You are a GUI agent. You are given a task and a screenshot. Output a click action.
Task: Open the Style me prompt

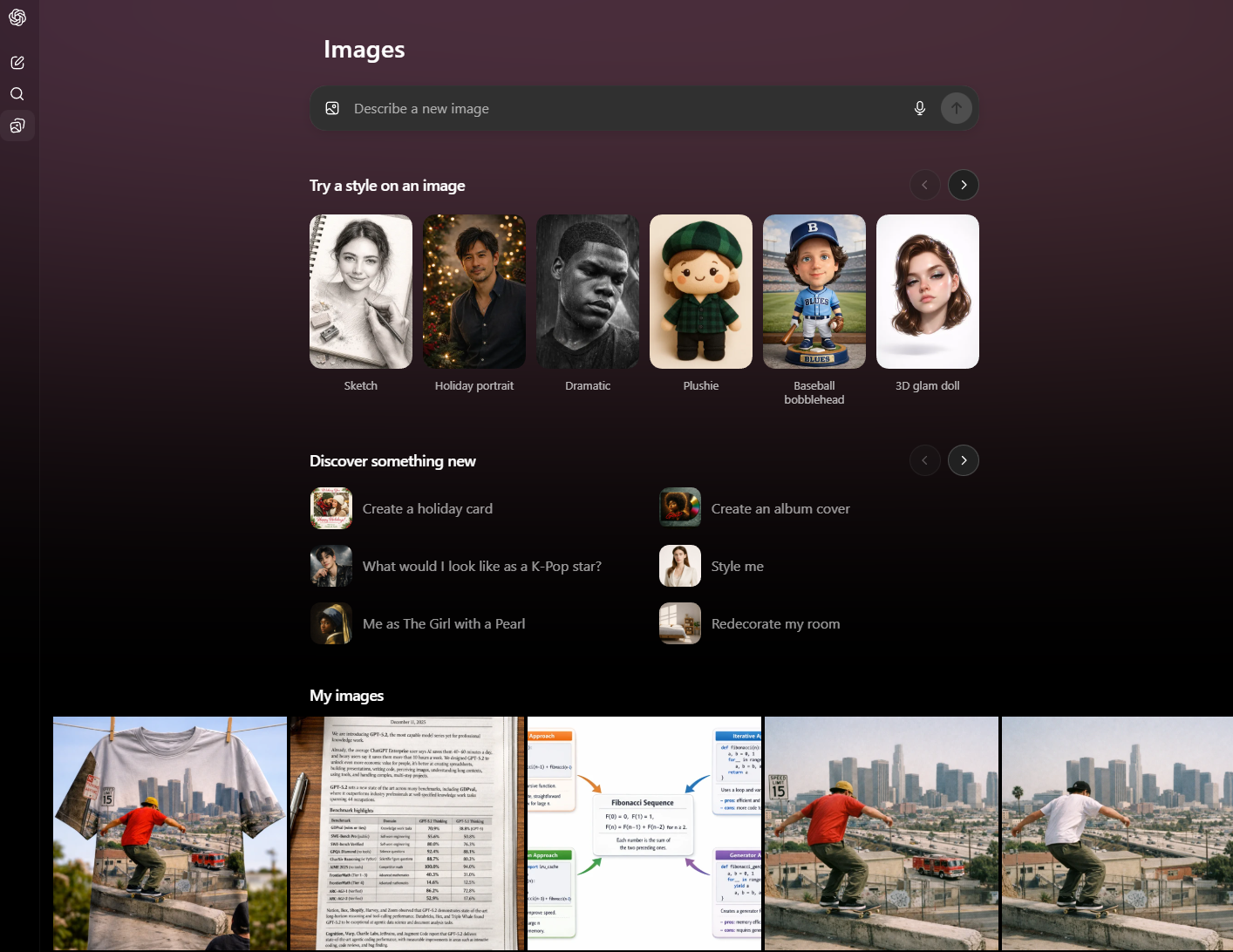737,566
